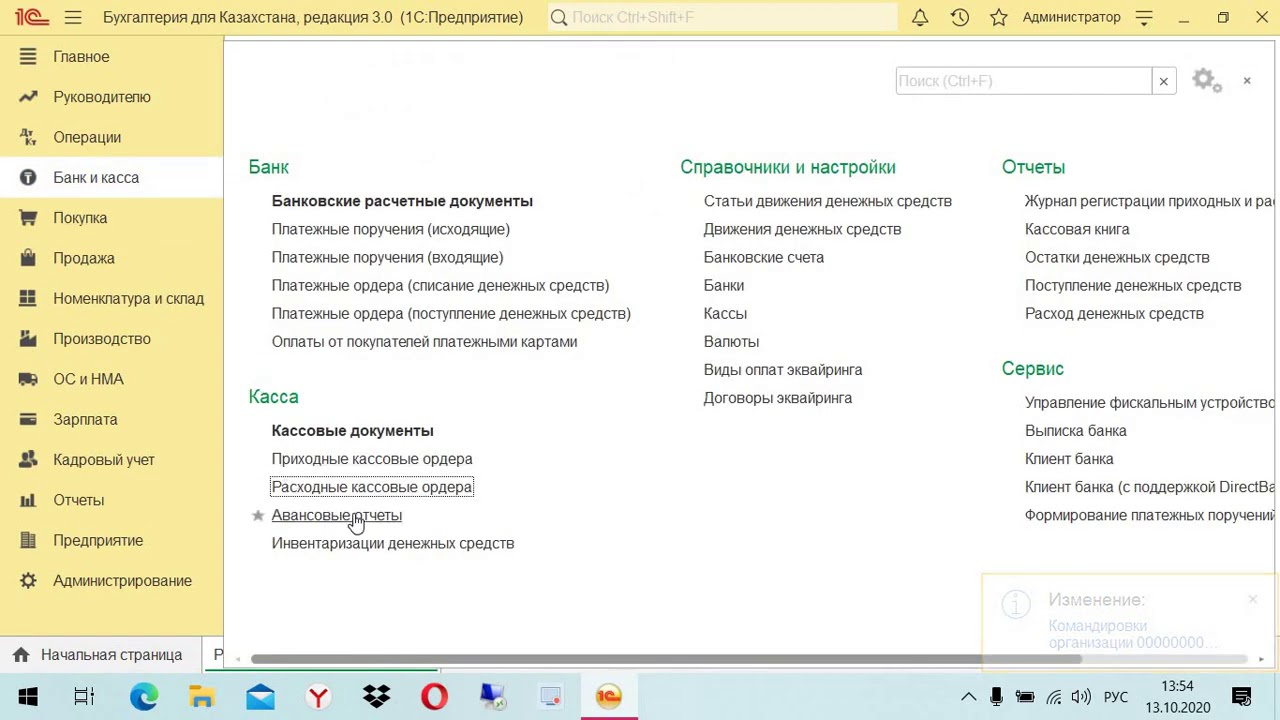Click the section search field Ctrl+F
This screenshot has height=720, width=1280.
click(1024, 81)
